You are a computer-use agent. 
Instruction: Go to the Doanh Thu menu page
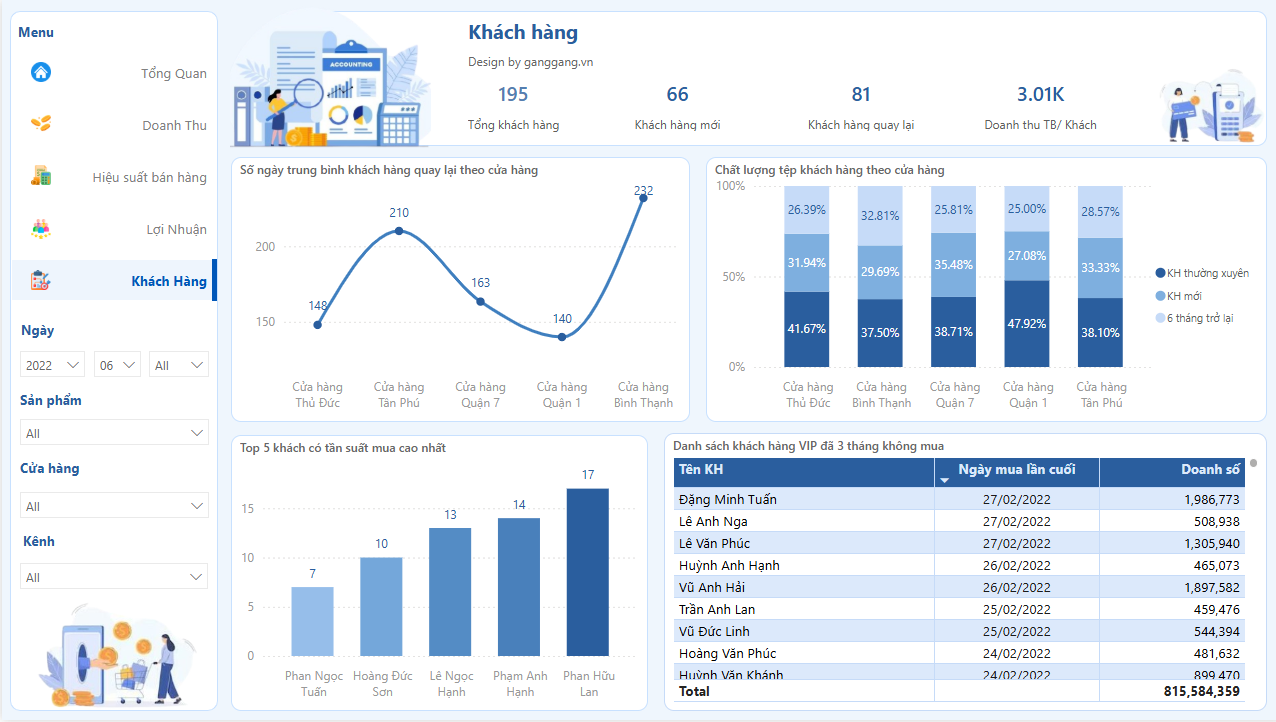174,125
